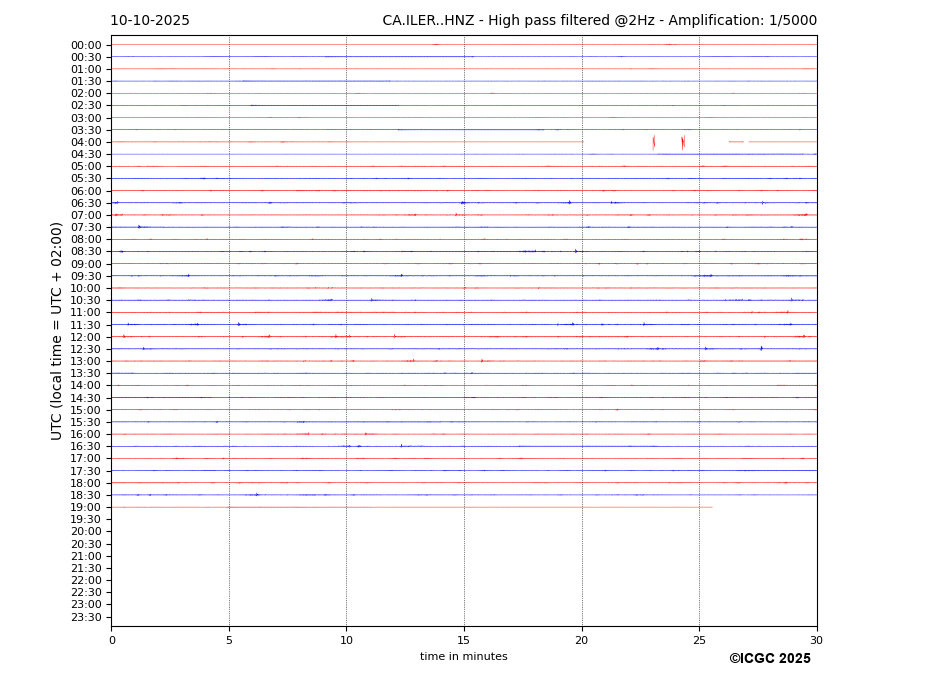Click the x-axis tick label 10

tap(346, 640)
